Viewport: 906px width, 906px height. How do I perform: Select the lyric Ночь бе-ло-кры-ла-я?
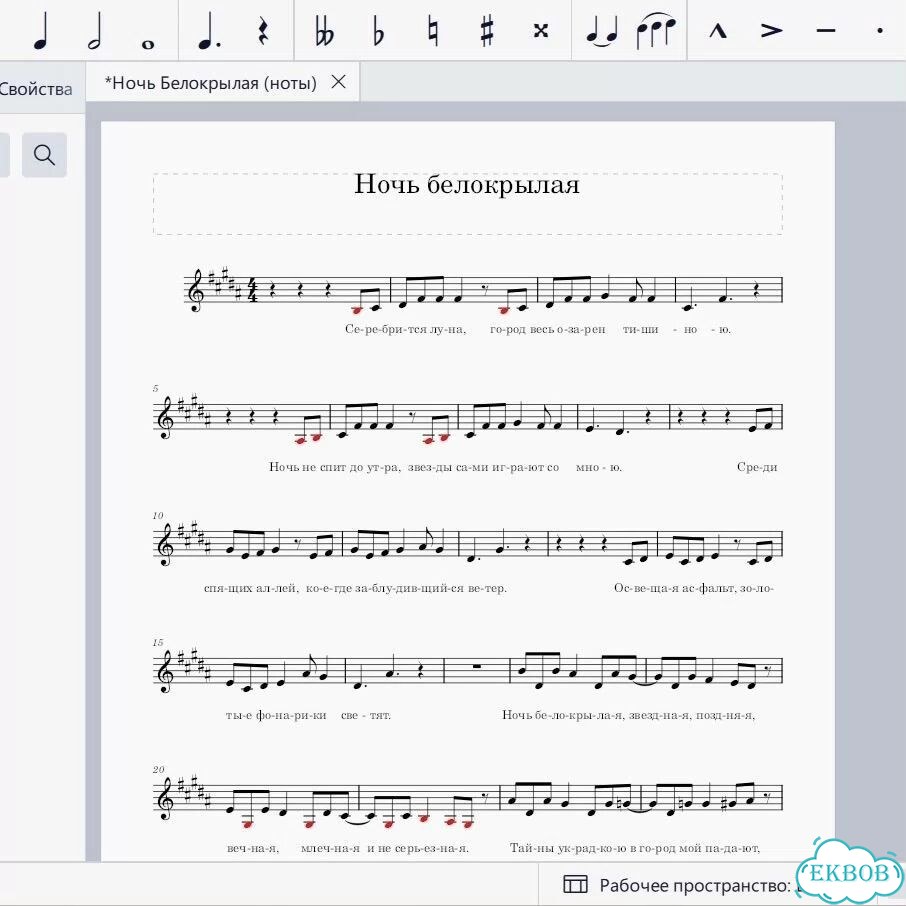point(563,715)
